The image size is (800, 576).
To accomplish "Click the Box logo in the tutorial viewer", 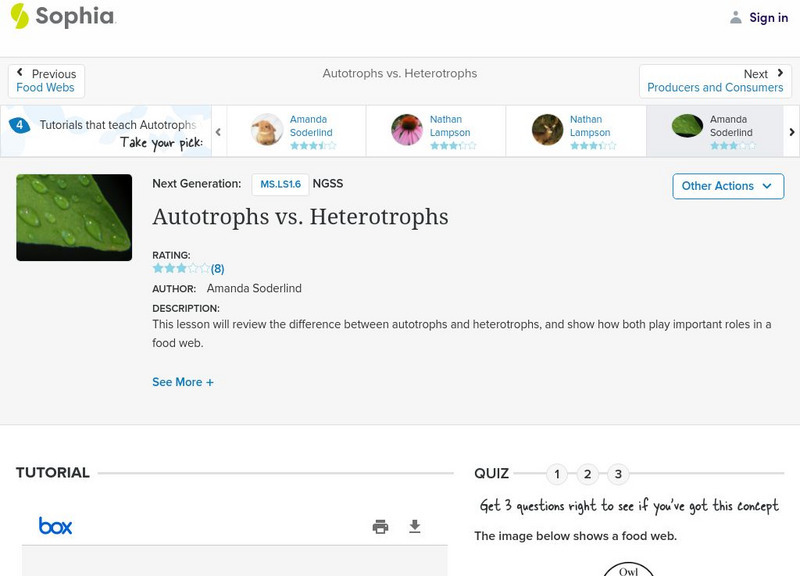I will [56, 526].
